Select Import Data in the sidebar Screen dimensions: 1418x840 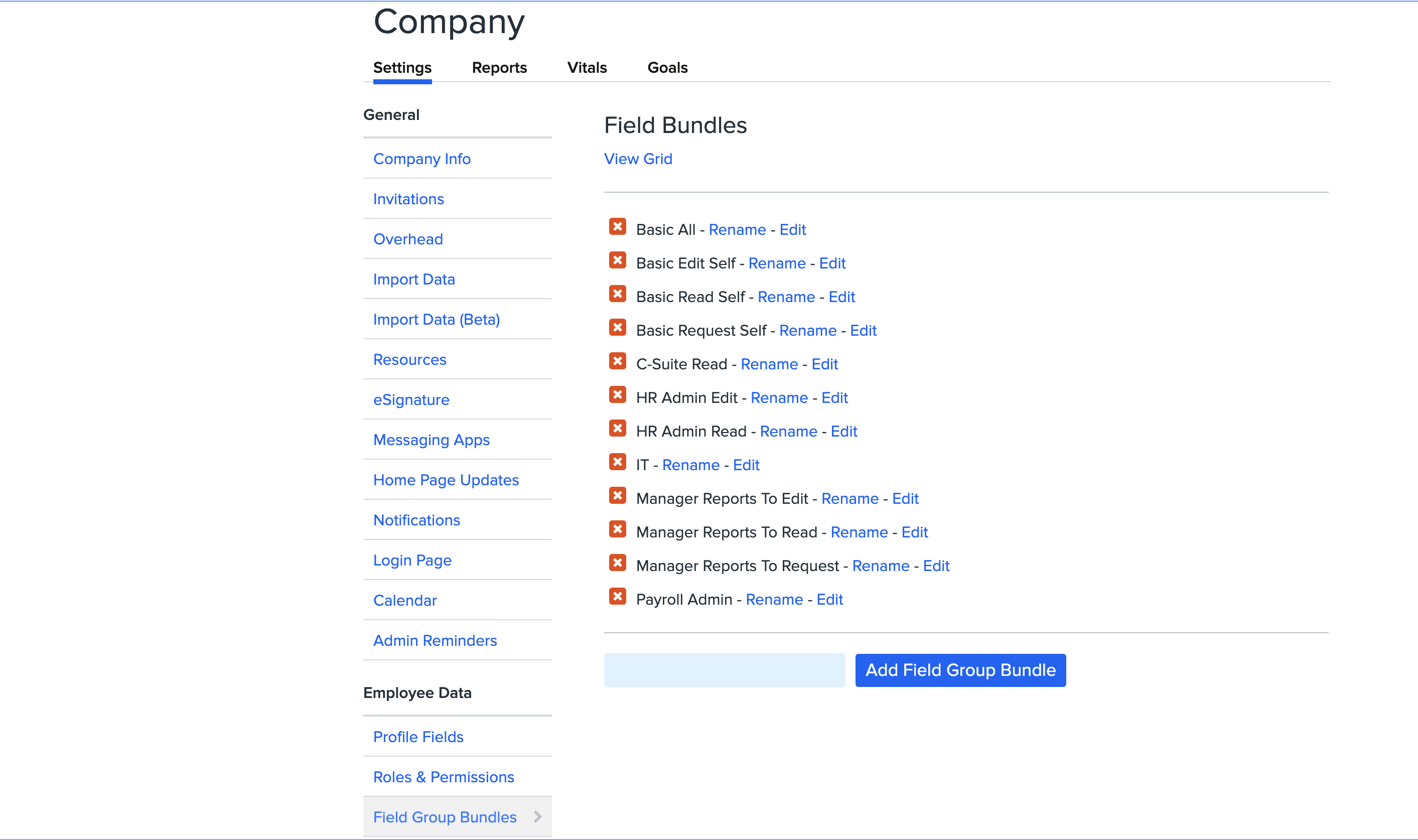pyautogui.click(x=413, y=279)
